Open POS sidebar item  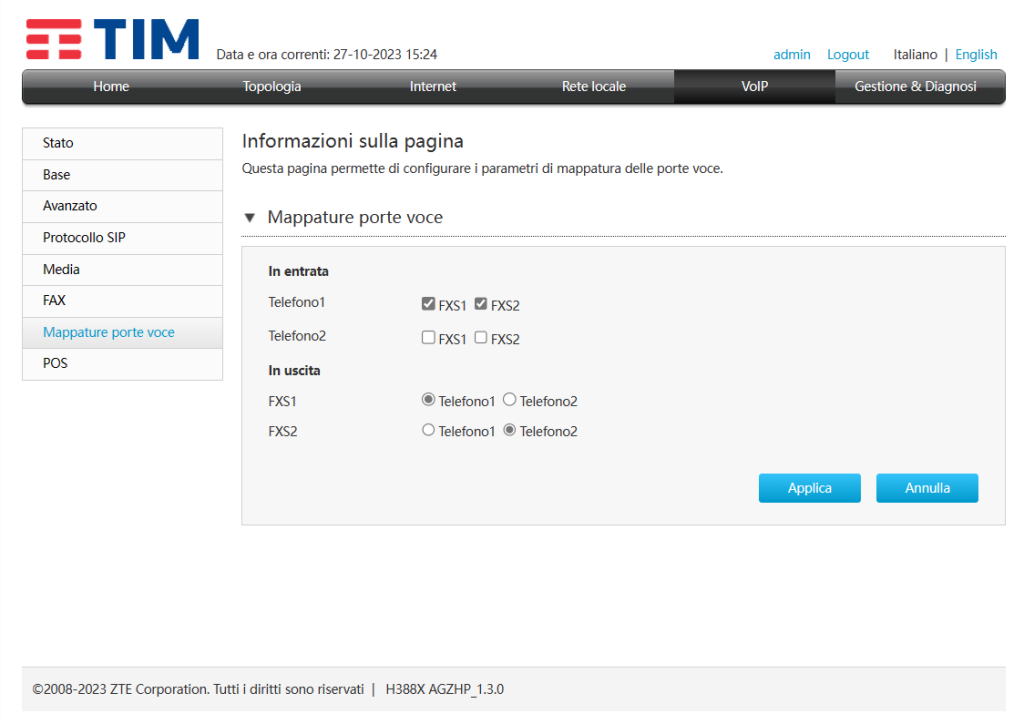[x=123, y=364]
